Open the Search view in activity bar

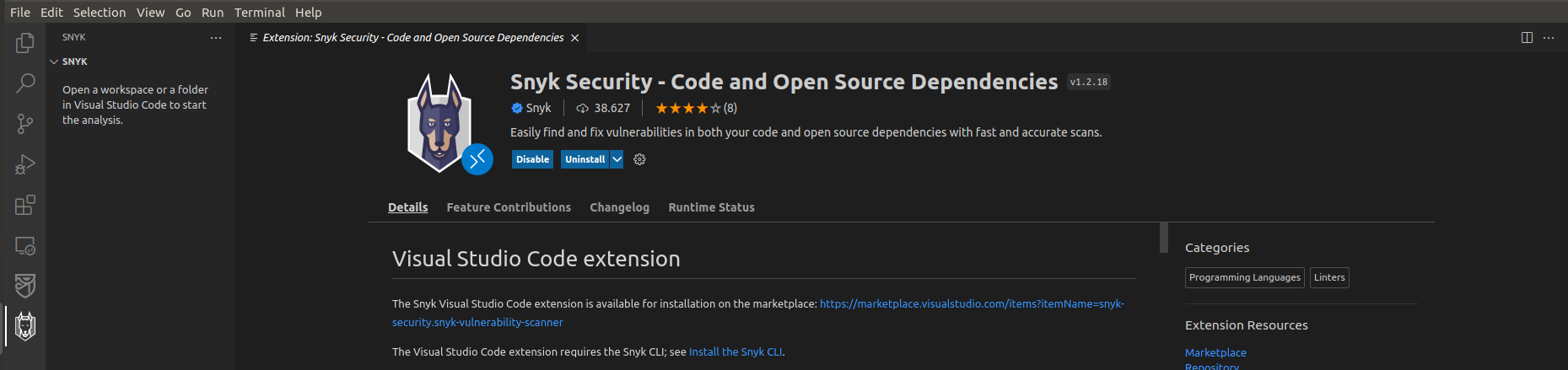(x=25, y=83)
